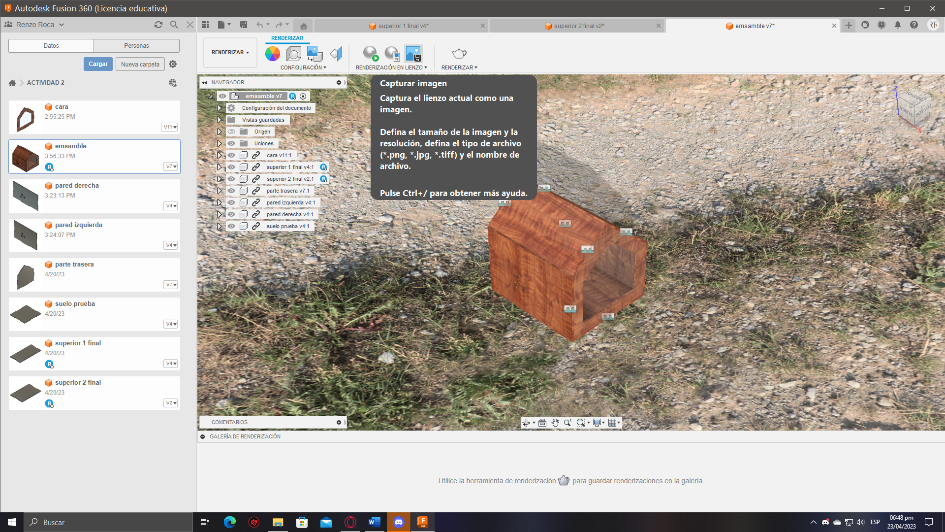Viewport: 945px width, 532px height.
Task: Open the RENDERIZAR workspace dropdown
Action: [230, 52]
